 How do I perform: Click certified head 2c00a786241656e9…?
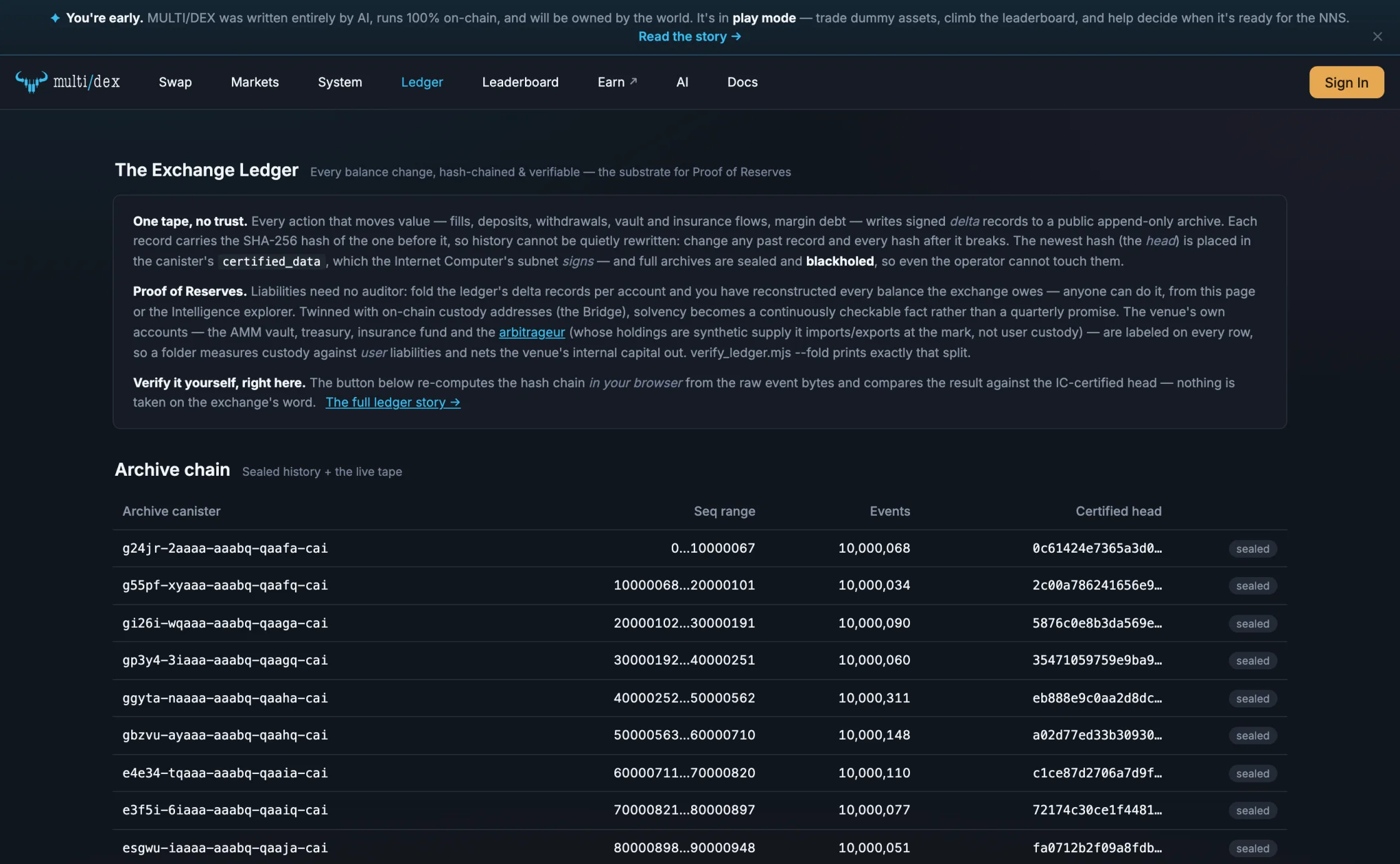[x=1097, y=585]
